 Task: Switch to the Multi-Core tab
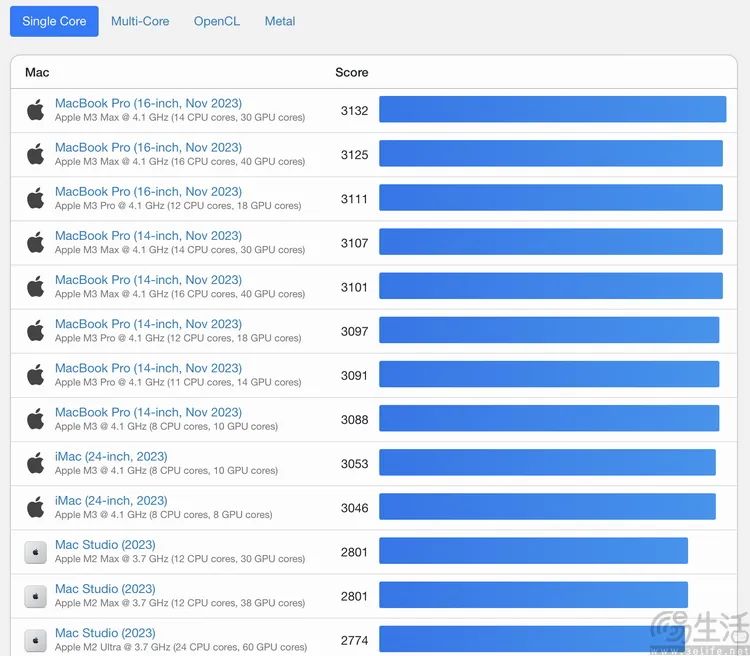tap(140, 21)
